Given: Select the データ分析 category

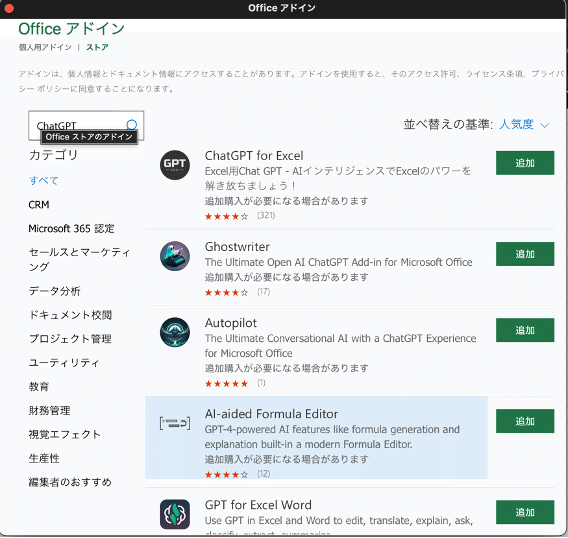Looking at the screenshot, I should pos(54,291).
